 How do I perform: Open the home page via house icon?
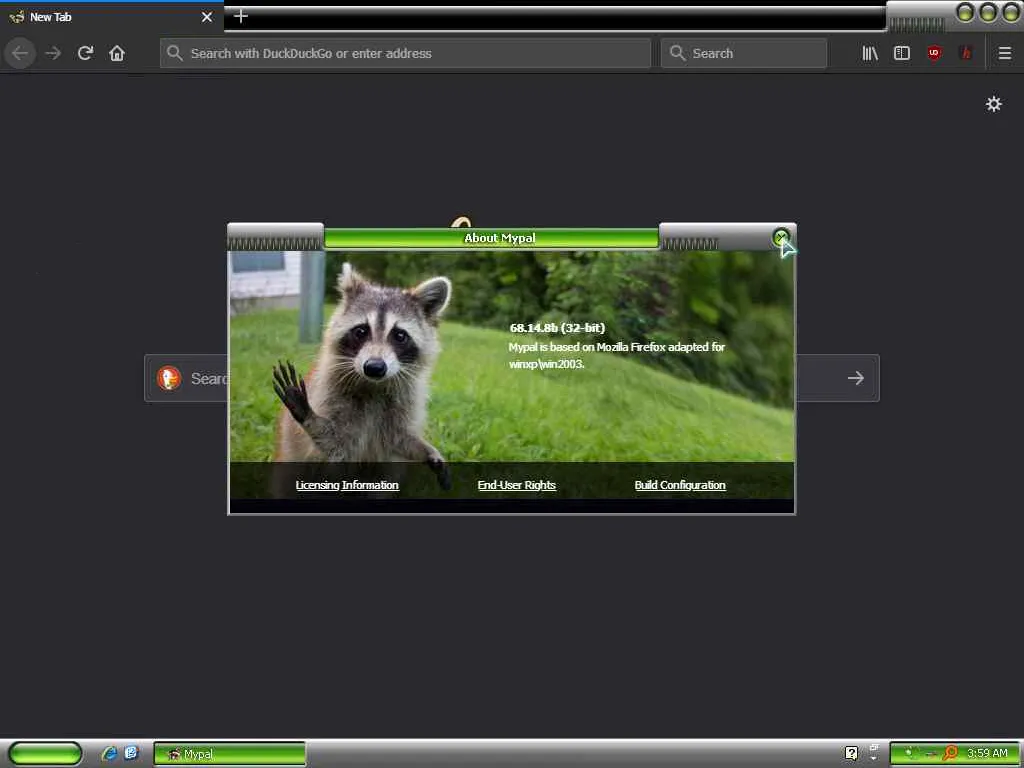tap(117, 53)
